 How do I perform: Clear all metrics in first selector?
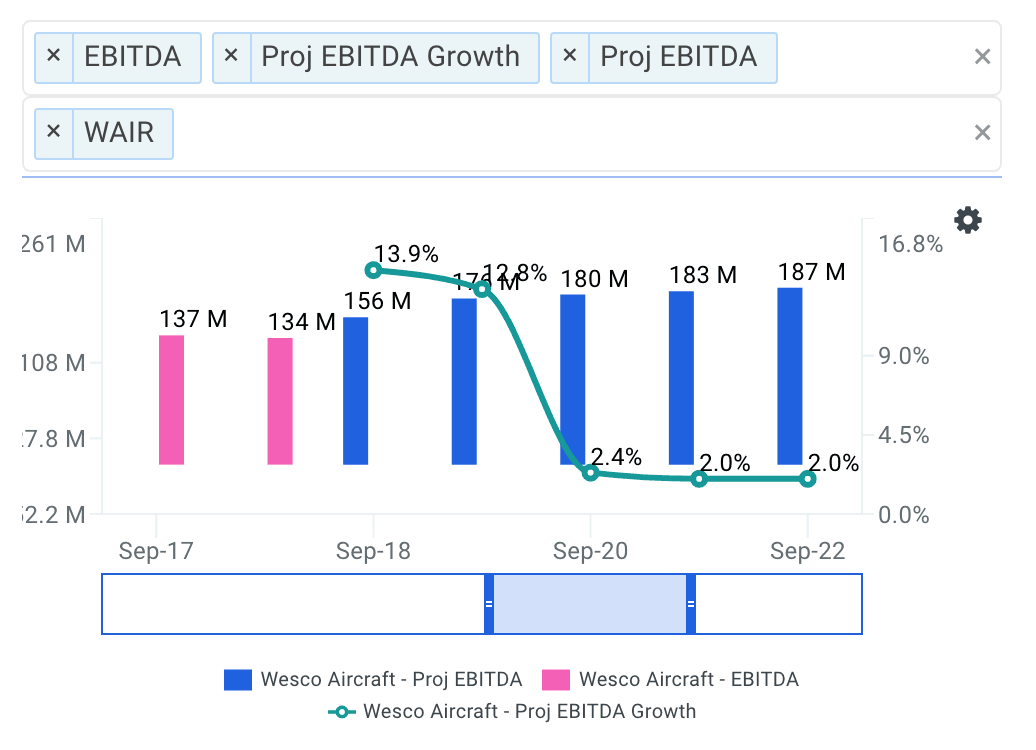coord(982,56)
